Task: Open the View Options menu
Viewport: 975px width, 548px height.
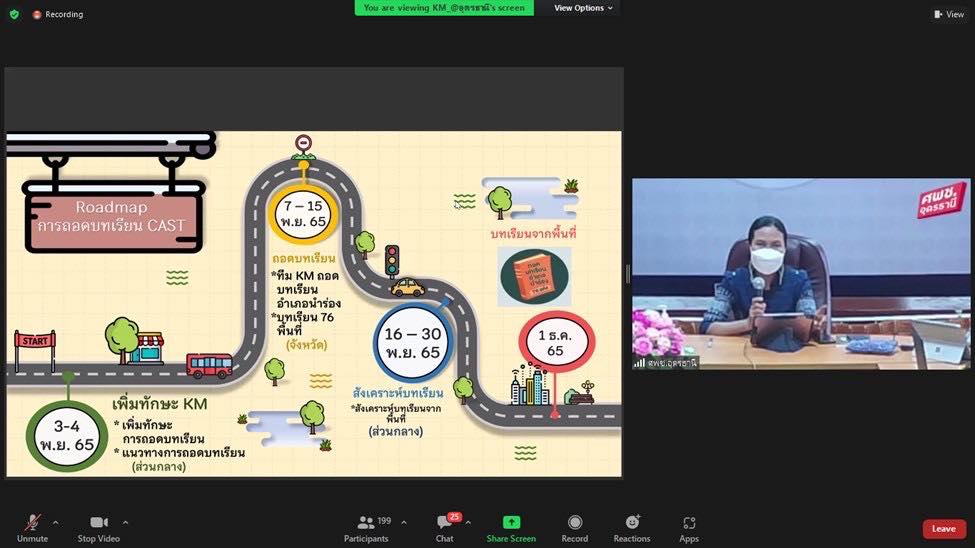Action: pyautogui.click(x=584, y=8)
